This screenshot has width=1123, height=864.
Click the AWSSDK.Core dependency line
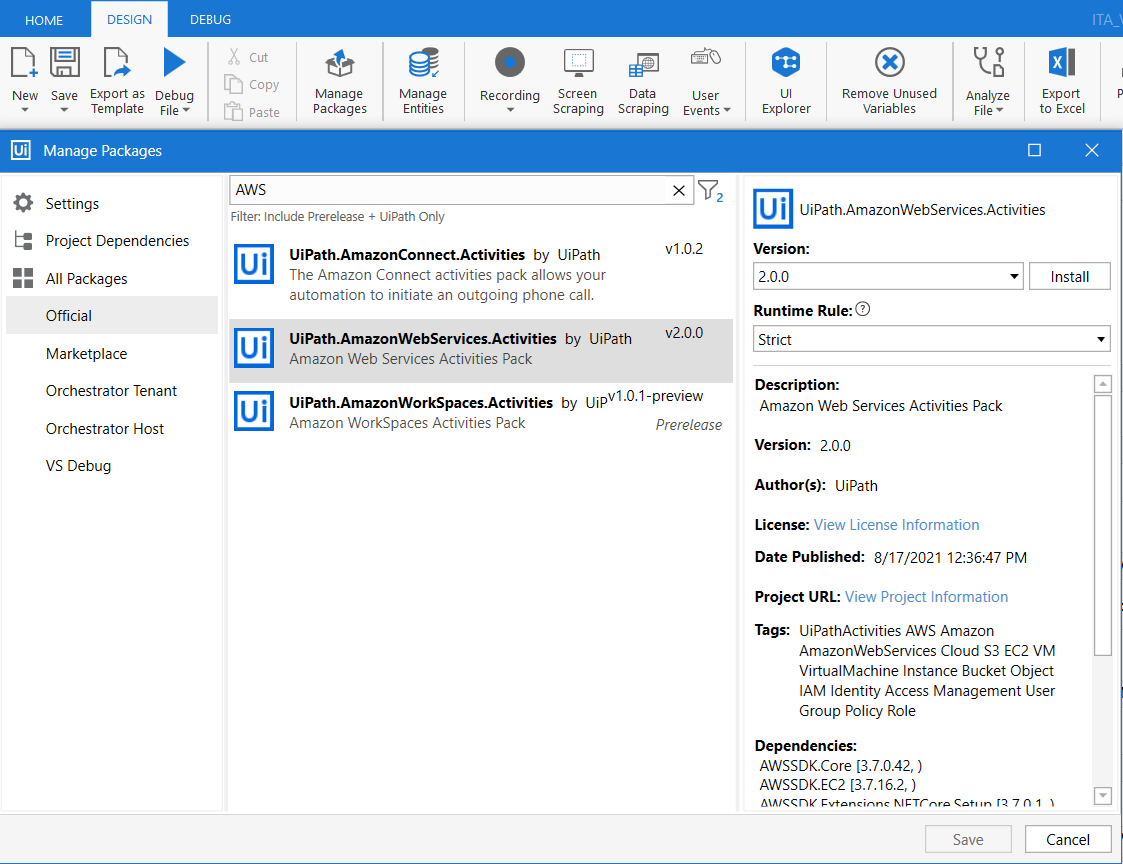[x=841, y=765]
